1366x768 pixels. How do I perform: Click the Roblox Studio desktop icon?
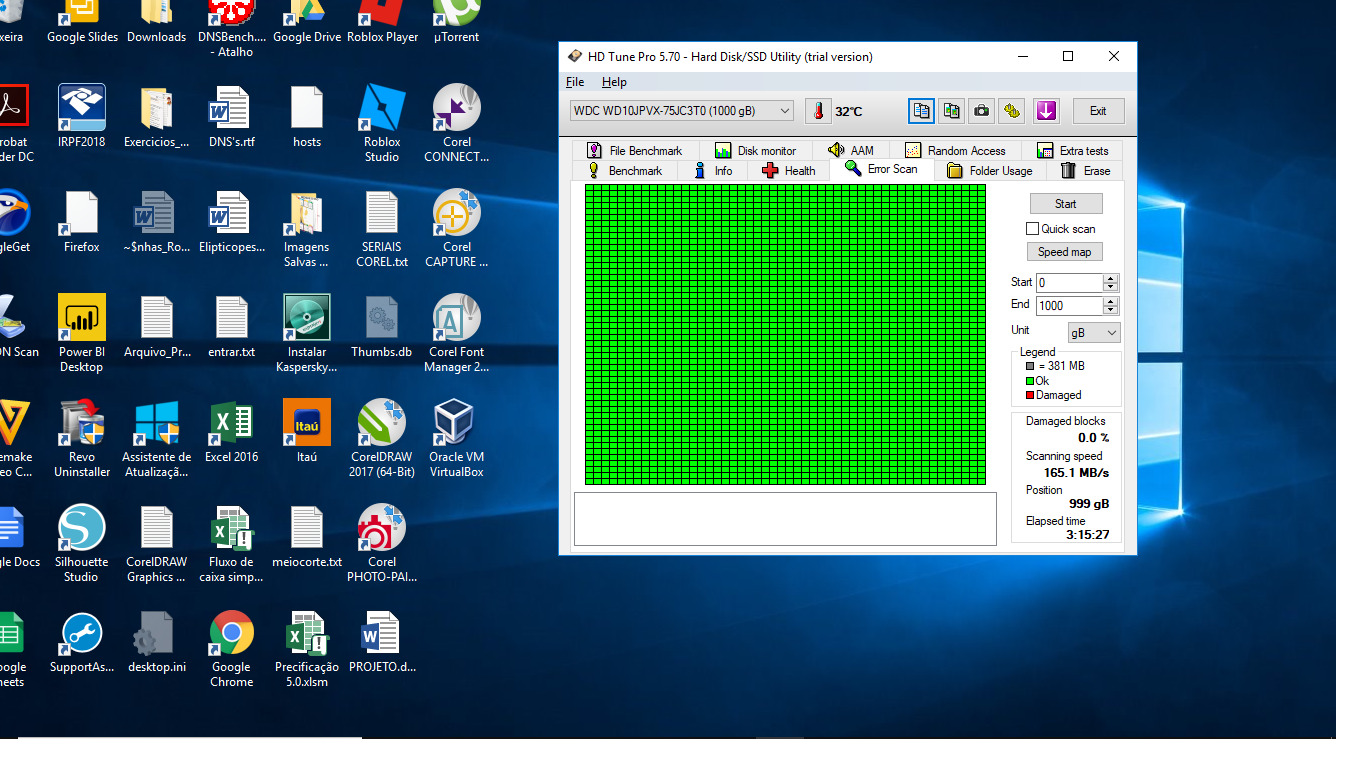pos(382,124)
